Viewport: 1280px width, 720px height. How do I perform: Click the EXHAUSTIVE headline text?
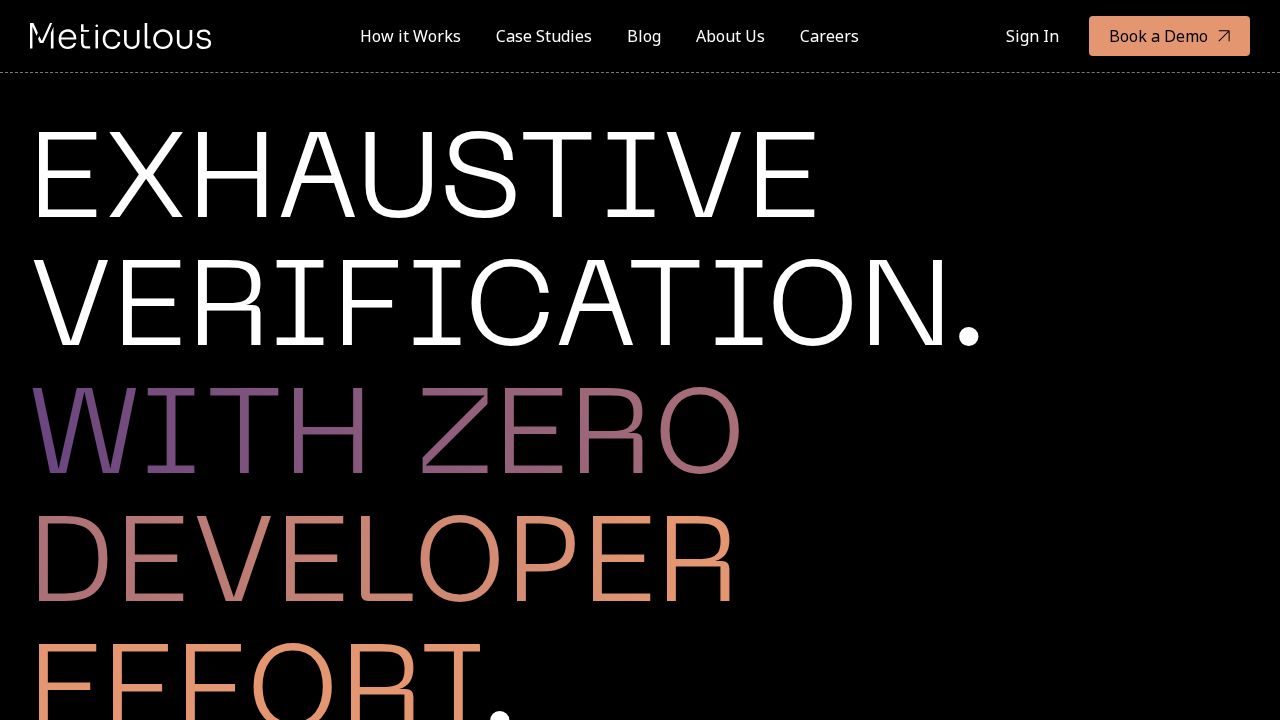point(425,175)
